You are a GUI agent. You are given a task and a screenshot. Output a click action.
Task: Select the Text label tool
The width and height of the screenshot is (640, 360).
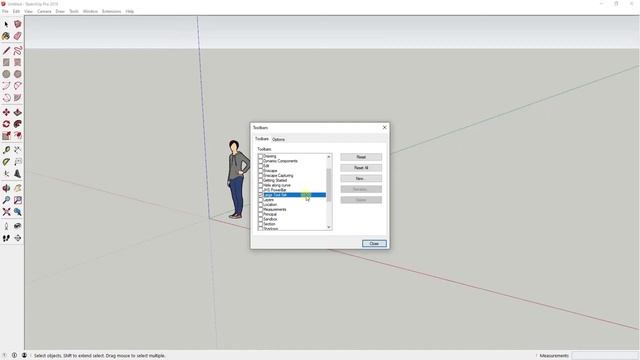(x=18, y=162)
